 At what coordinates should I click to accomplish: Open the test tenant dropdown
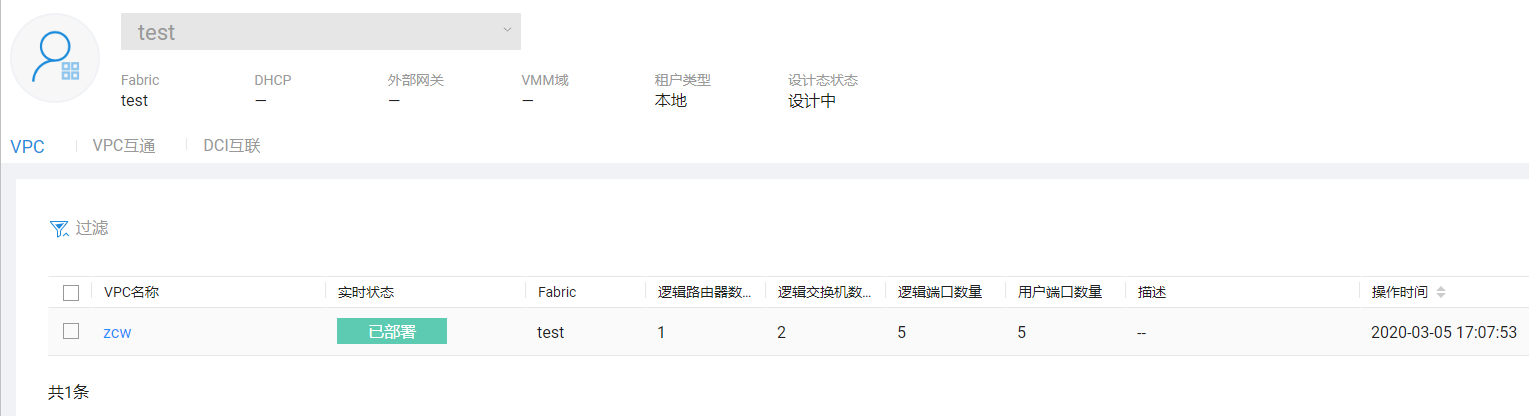[320, 32]
